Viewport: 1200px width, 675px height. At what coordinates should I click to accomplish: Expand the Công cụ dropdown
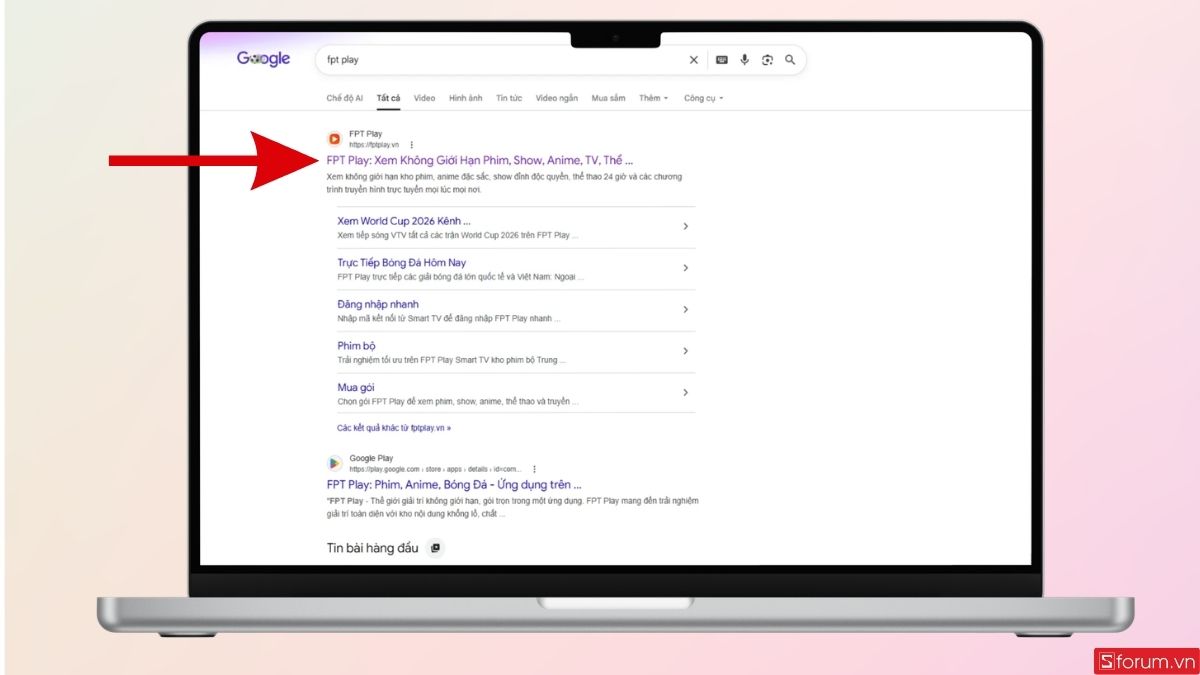pyautogui.click(x=703, y=98)
